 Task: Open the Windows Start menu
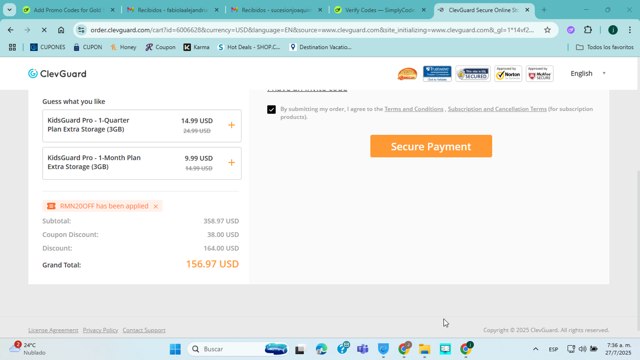click(x=175, y=349)
